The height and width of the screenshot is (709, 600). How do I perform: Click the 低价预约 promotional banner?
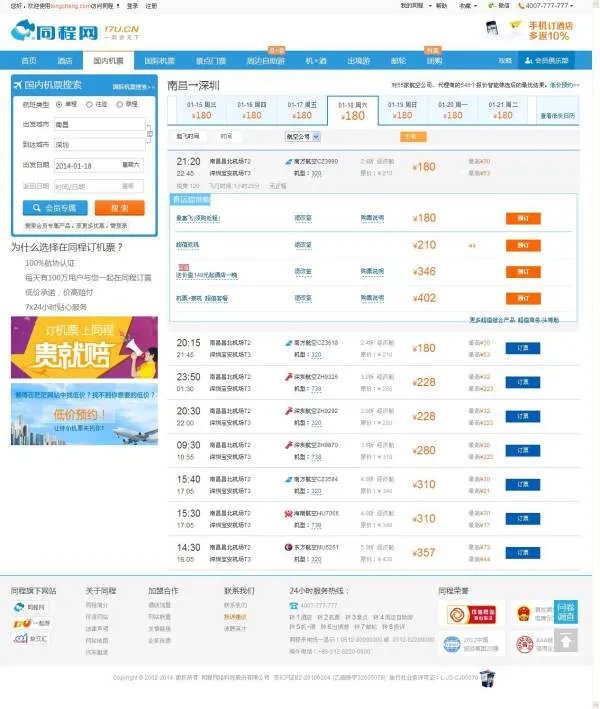tap(85, 414)
